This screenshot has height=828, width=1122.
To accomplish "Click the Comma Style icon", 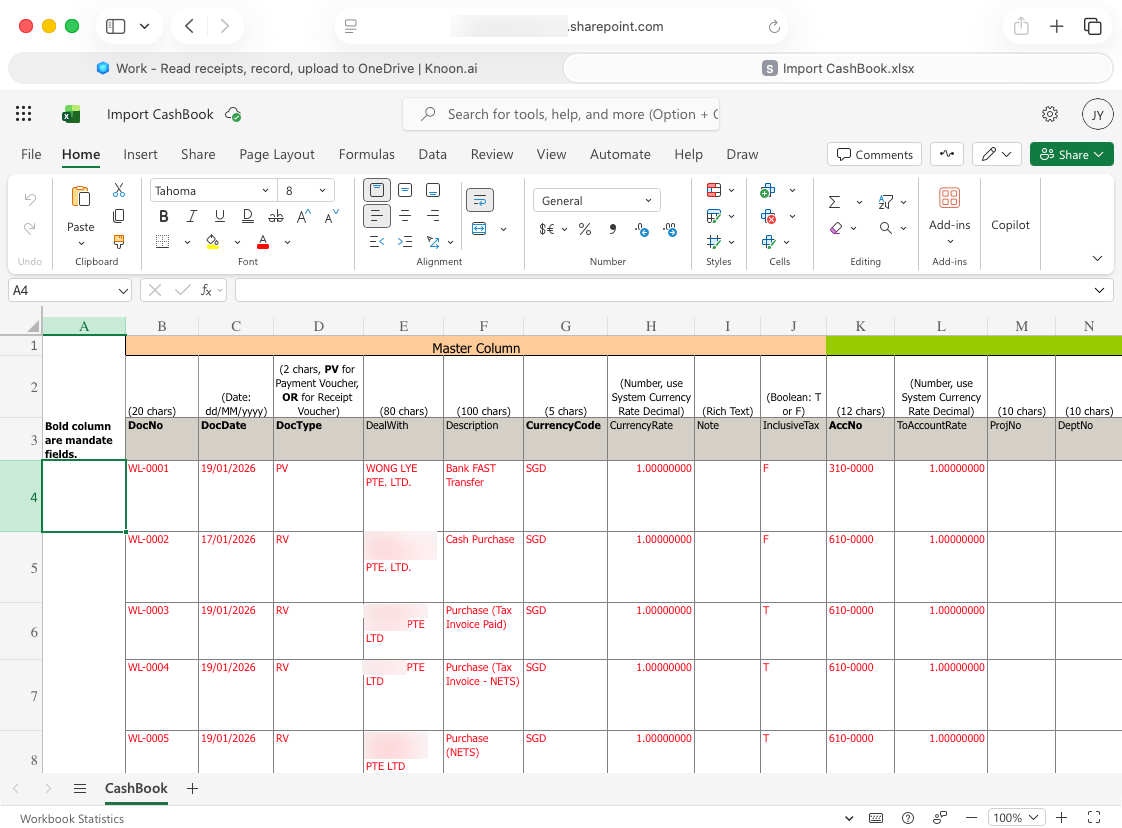I will (613, 229).
